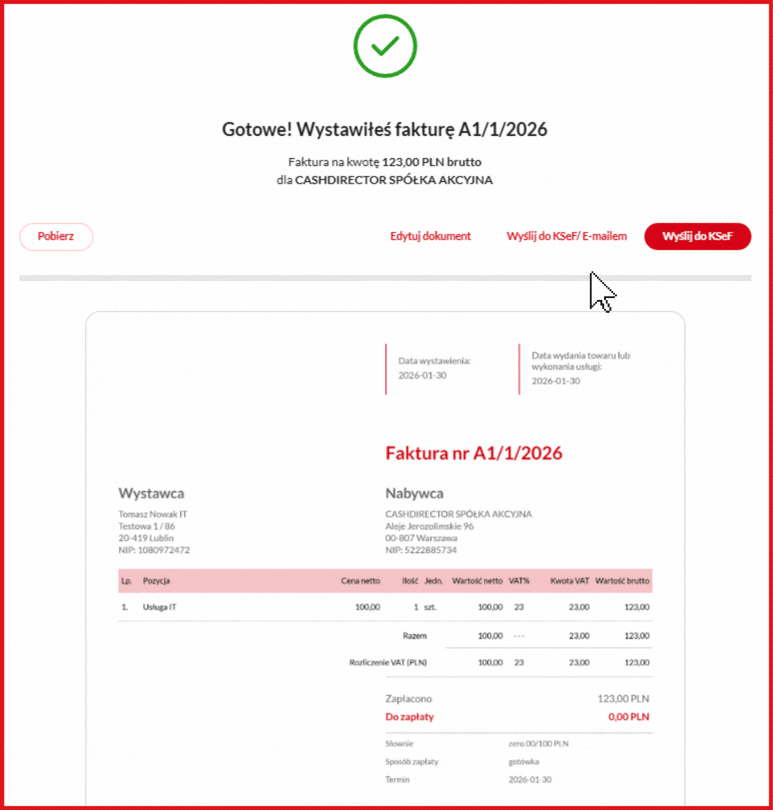Select the red title Faktura nr A1/1/2026
Screen dimensions: 773x810
(474, 453)
